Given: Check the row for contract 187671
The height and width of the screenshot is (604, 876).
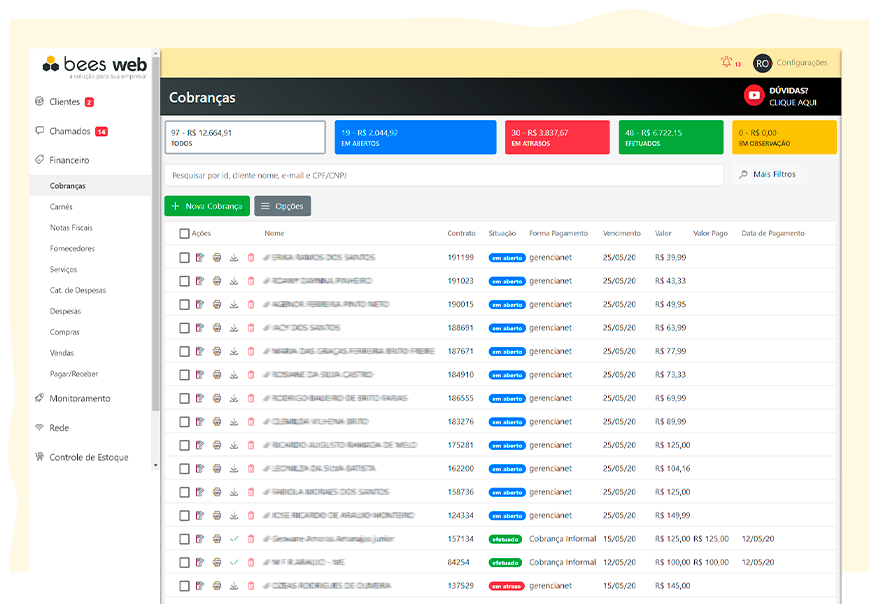Looking at the screenshot, I should pyautogui.click(x=184, y=351).
